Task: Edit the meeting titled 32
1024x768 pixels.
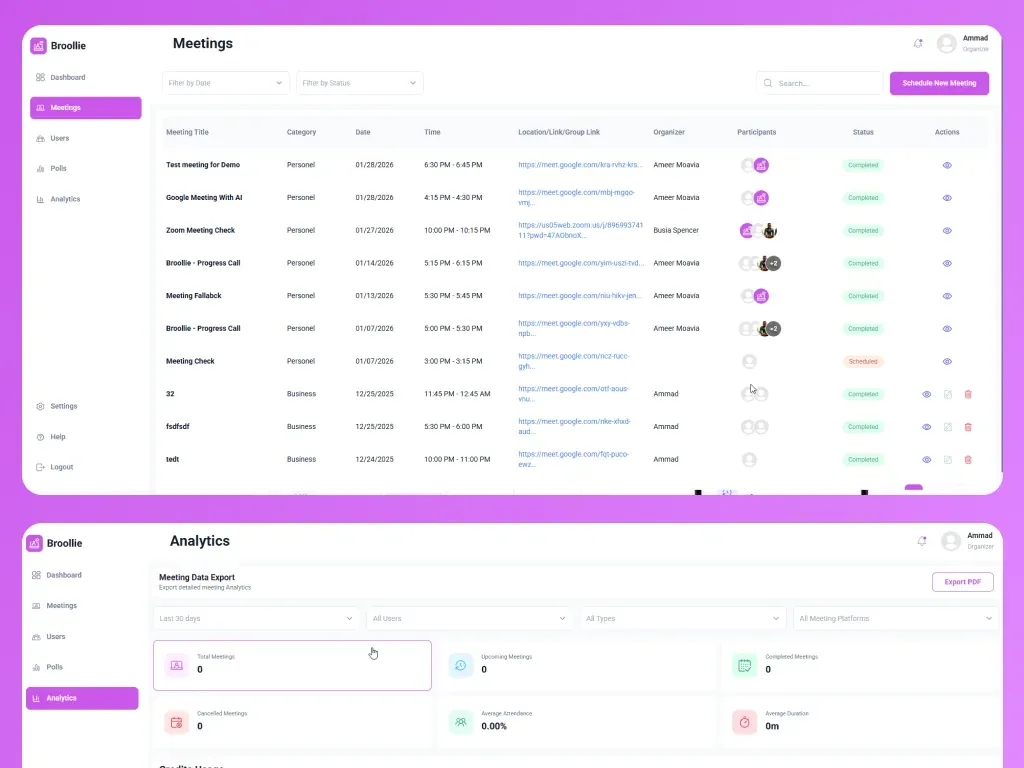Action: point(948,394)
